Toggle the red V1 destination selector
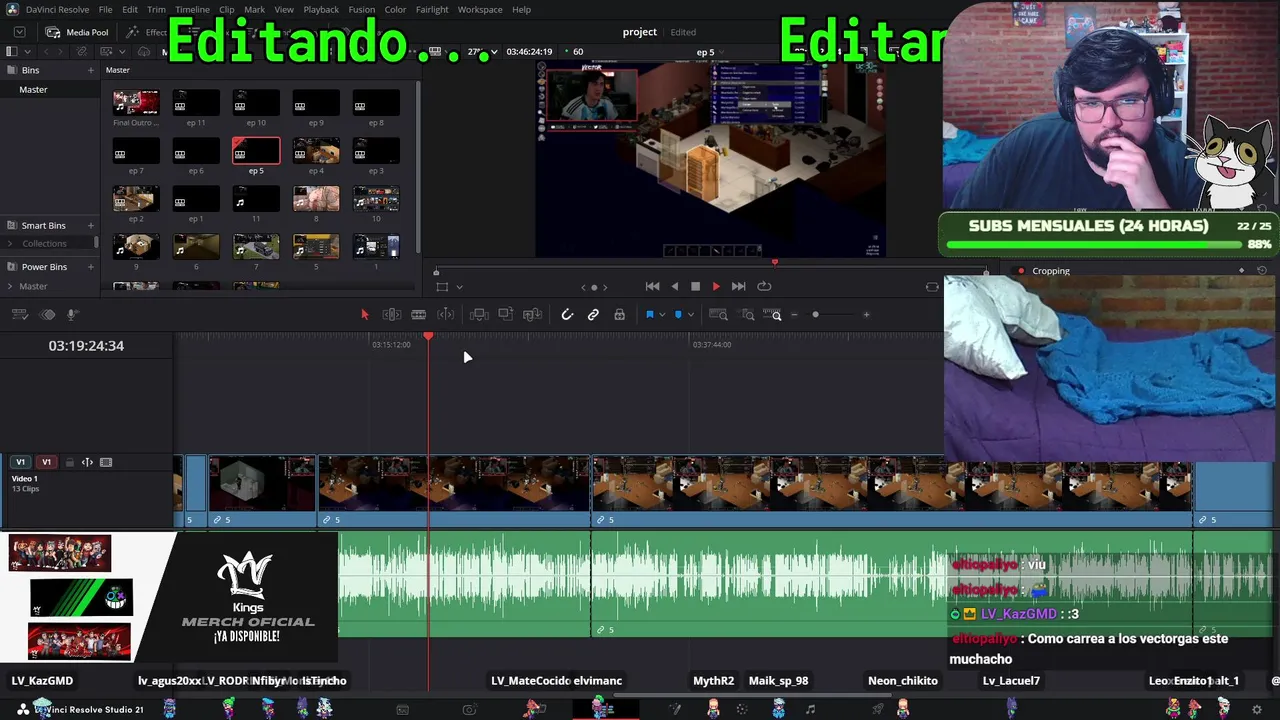The width and height of the screenshot is (1280, 720). [x=46, y=462]
